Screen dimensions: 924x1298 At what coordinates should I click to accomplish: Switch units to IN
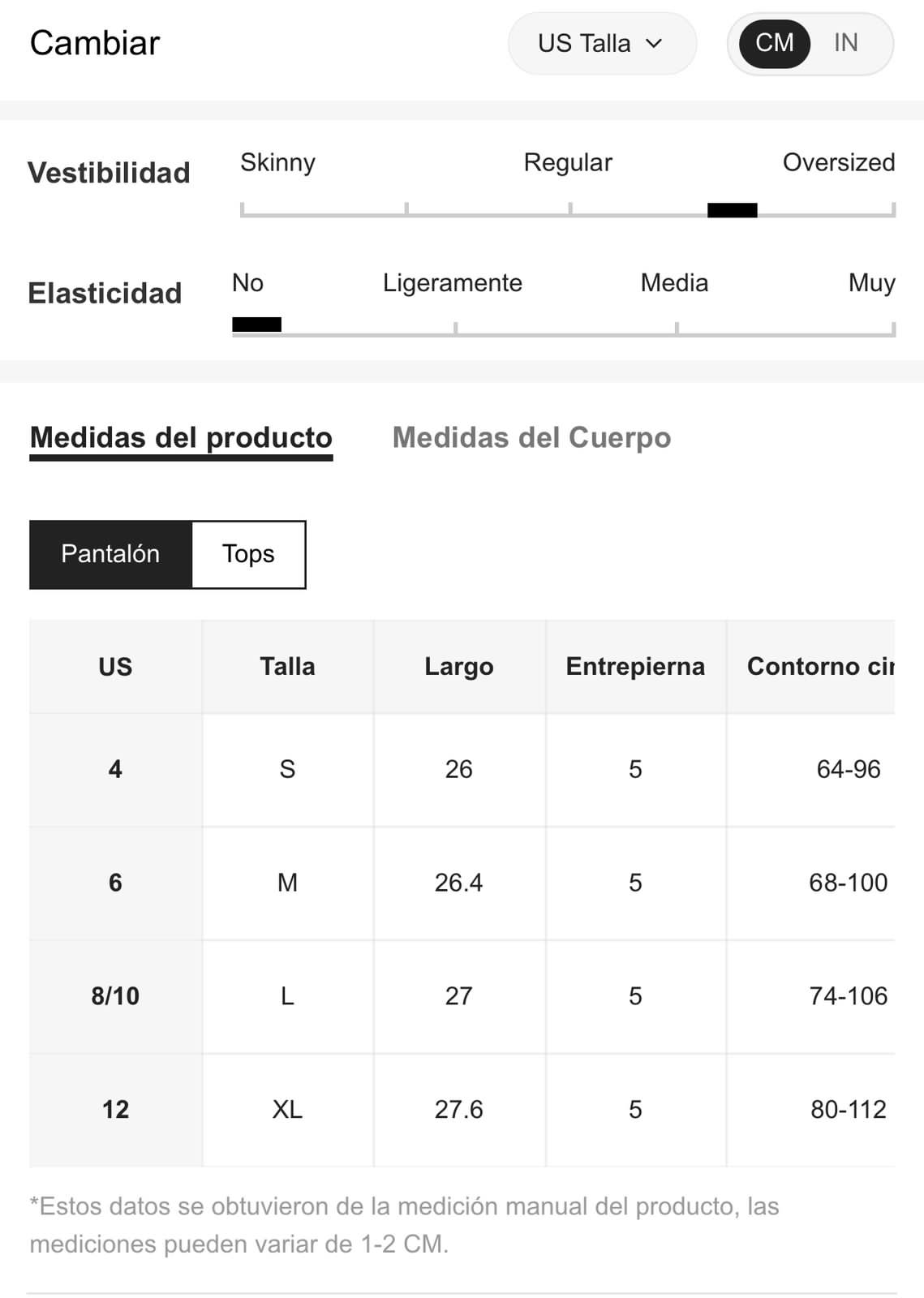(x=845, y=43)
